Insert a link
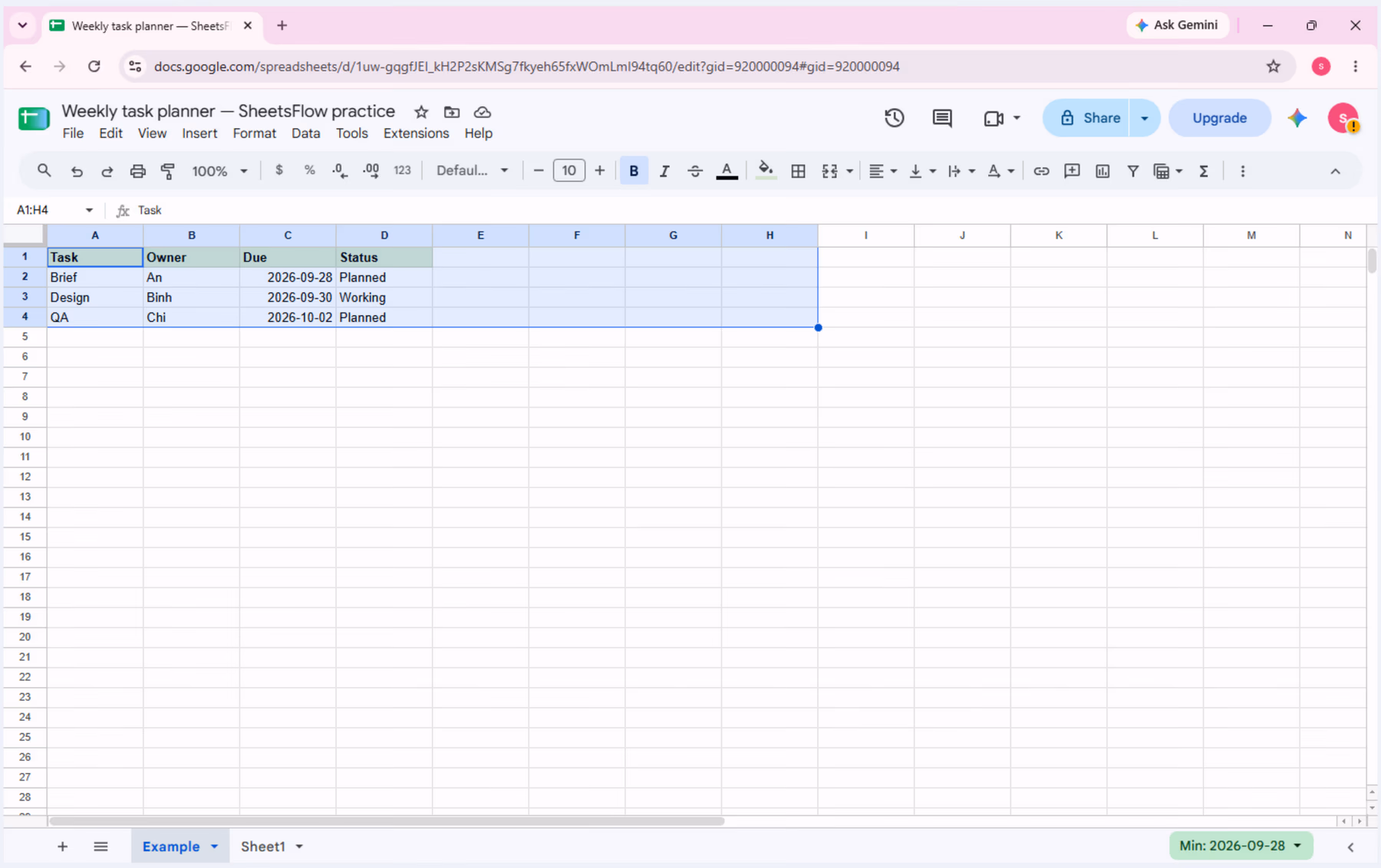 pos(1041,171)
